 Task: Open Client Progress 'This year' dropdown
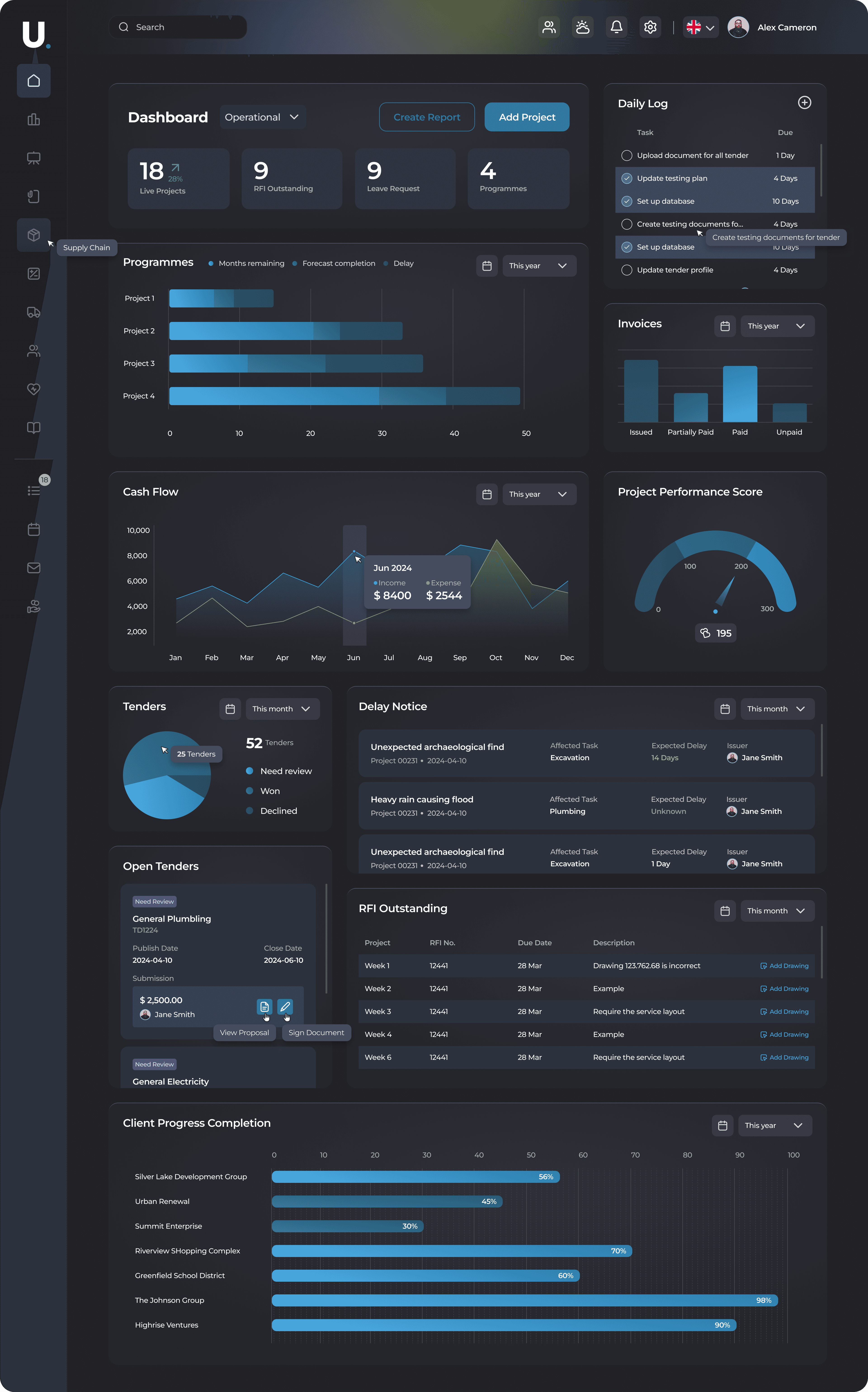tap(775, 1126)
